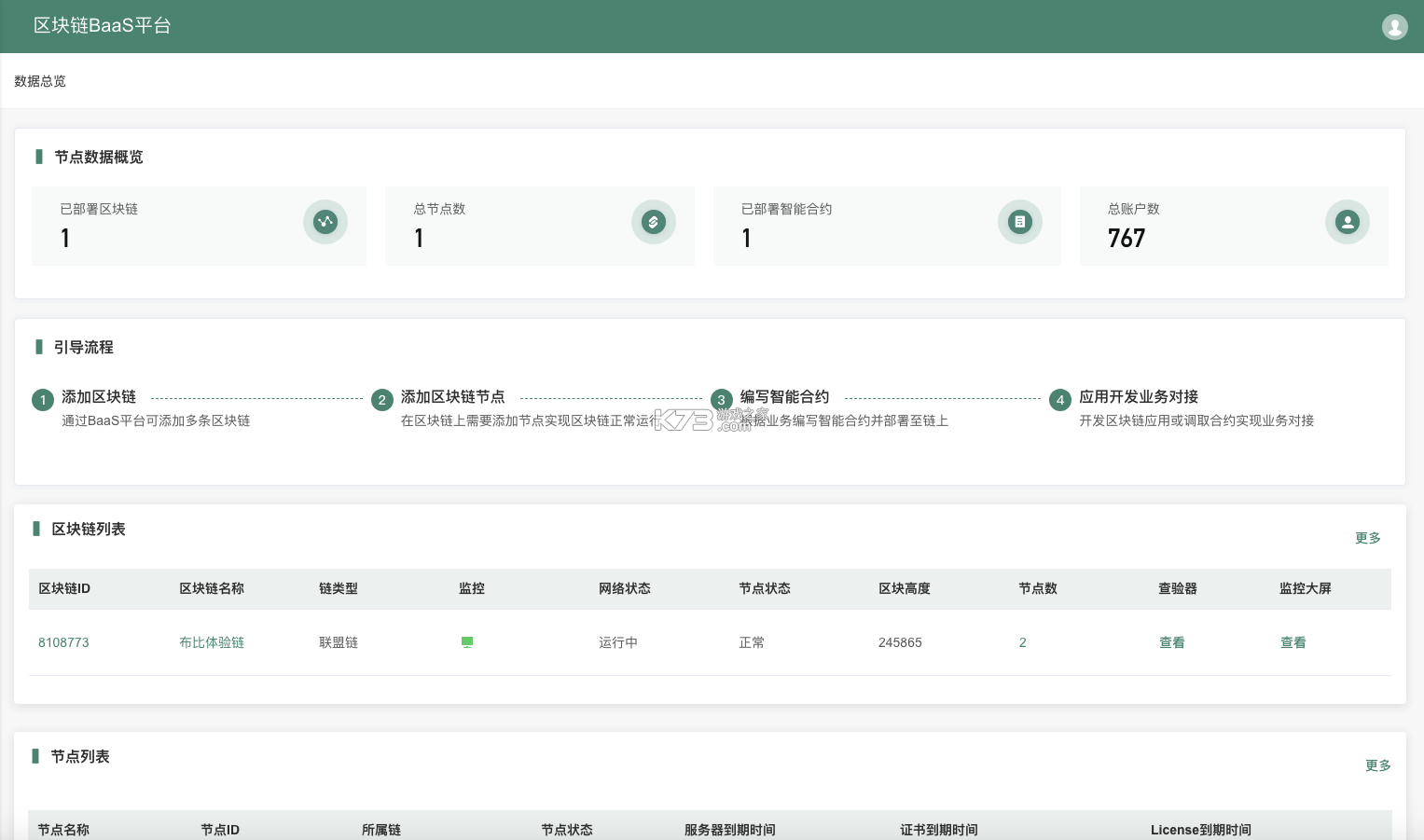Click the 区块链ID column header
1424x840 pixels.
(64, 588)
